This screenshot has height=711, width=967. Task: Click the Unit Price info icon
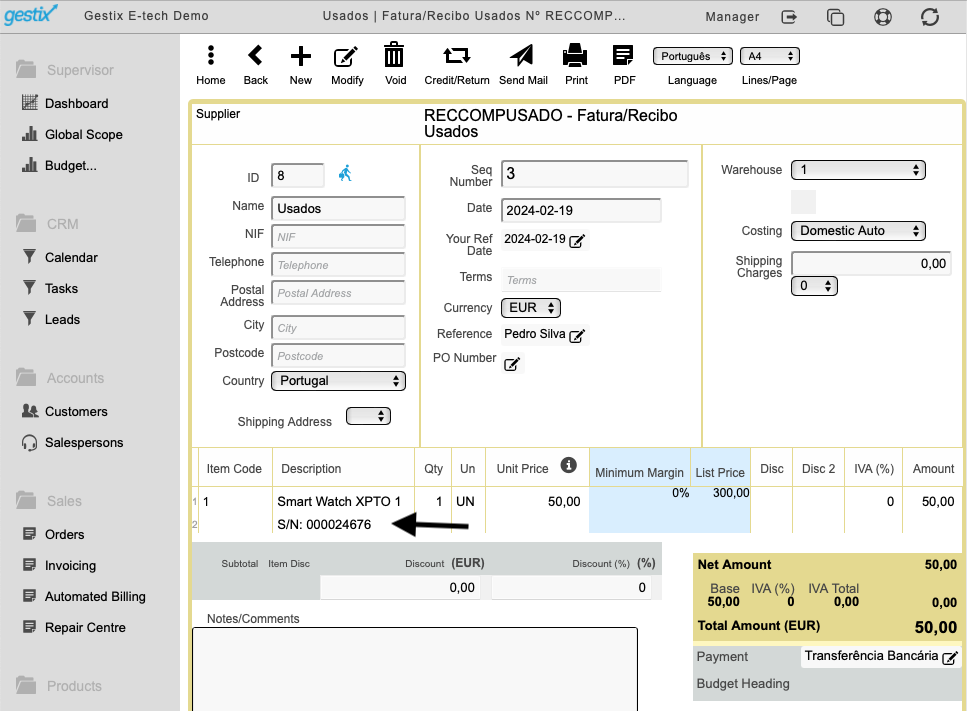coord(569,465)
